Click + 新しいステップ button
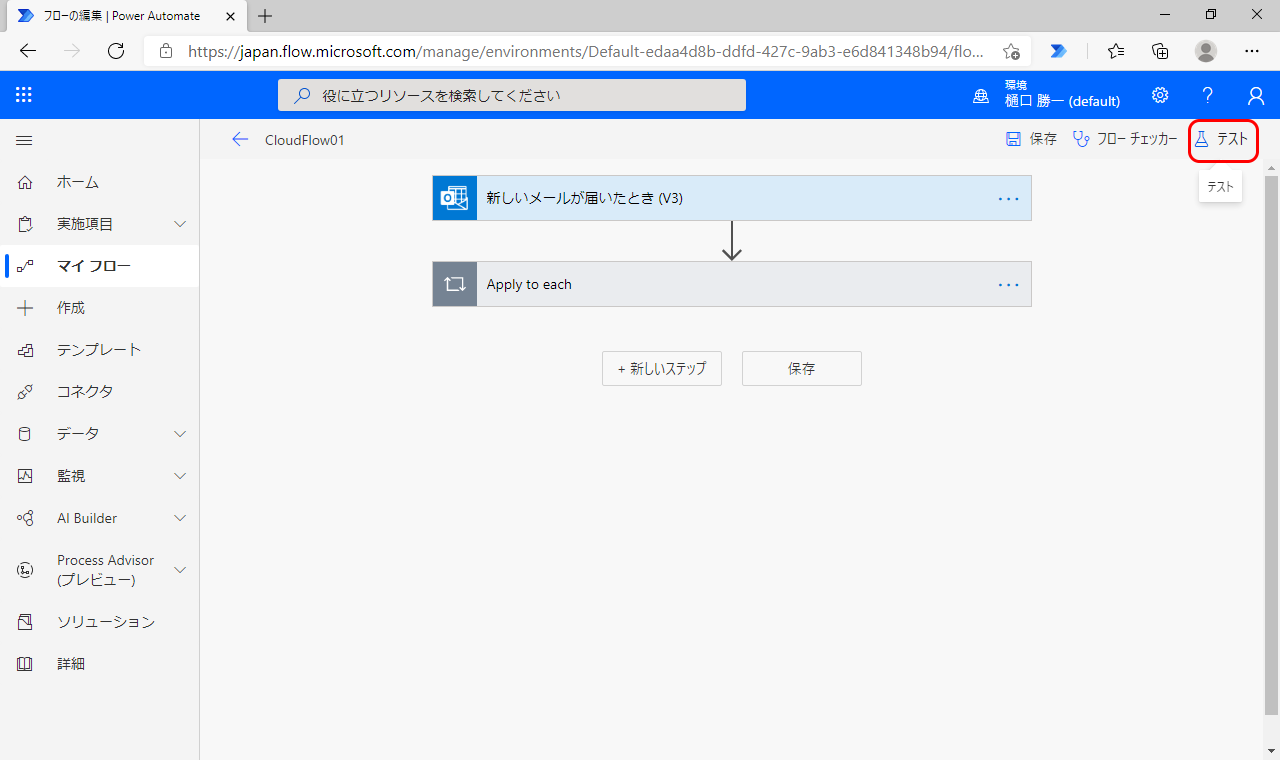The width and height of the screenshot is (1280, 760). coord(662,368)
